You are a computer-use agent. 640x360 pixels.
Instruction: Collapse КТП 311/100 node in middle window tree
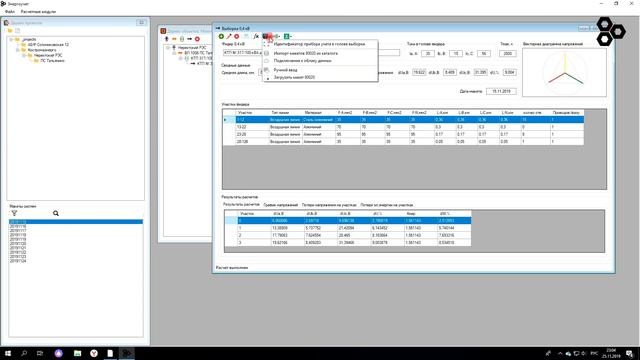tap(180, 58)
